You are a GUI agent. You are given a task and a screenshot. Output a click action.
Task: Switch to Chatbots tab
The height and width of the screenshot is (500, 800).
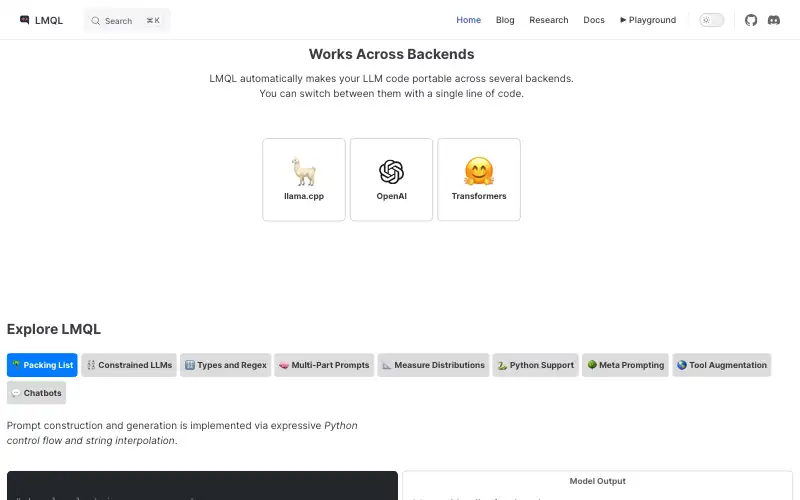[x=36, y=393]
